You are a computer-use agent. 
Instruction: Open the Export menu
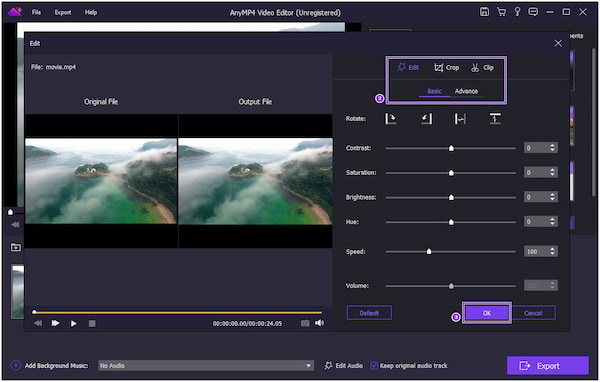coord(63,12)
